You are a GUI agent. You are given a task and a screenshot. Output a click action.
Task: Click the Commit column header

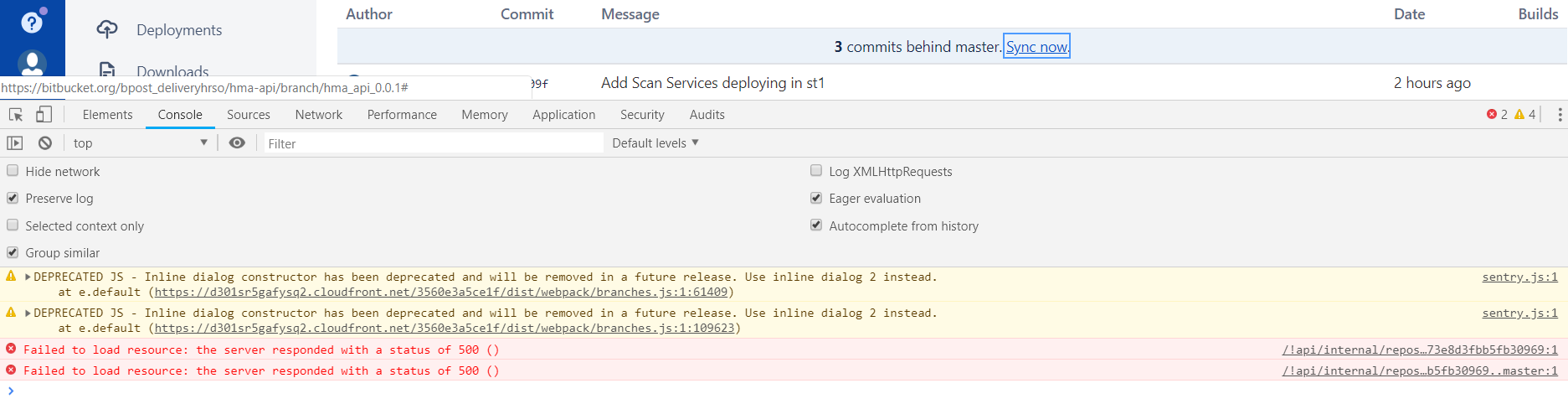tap(527, 14)
